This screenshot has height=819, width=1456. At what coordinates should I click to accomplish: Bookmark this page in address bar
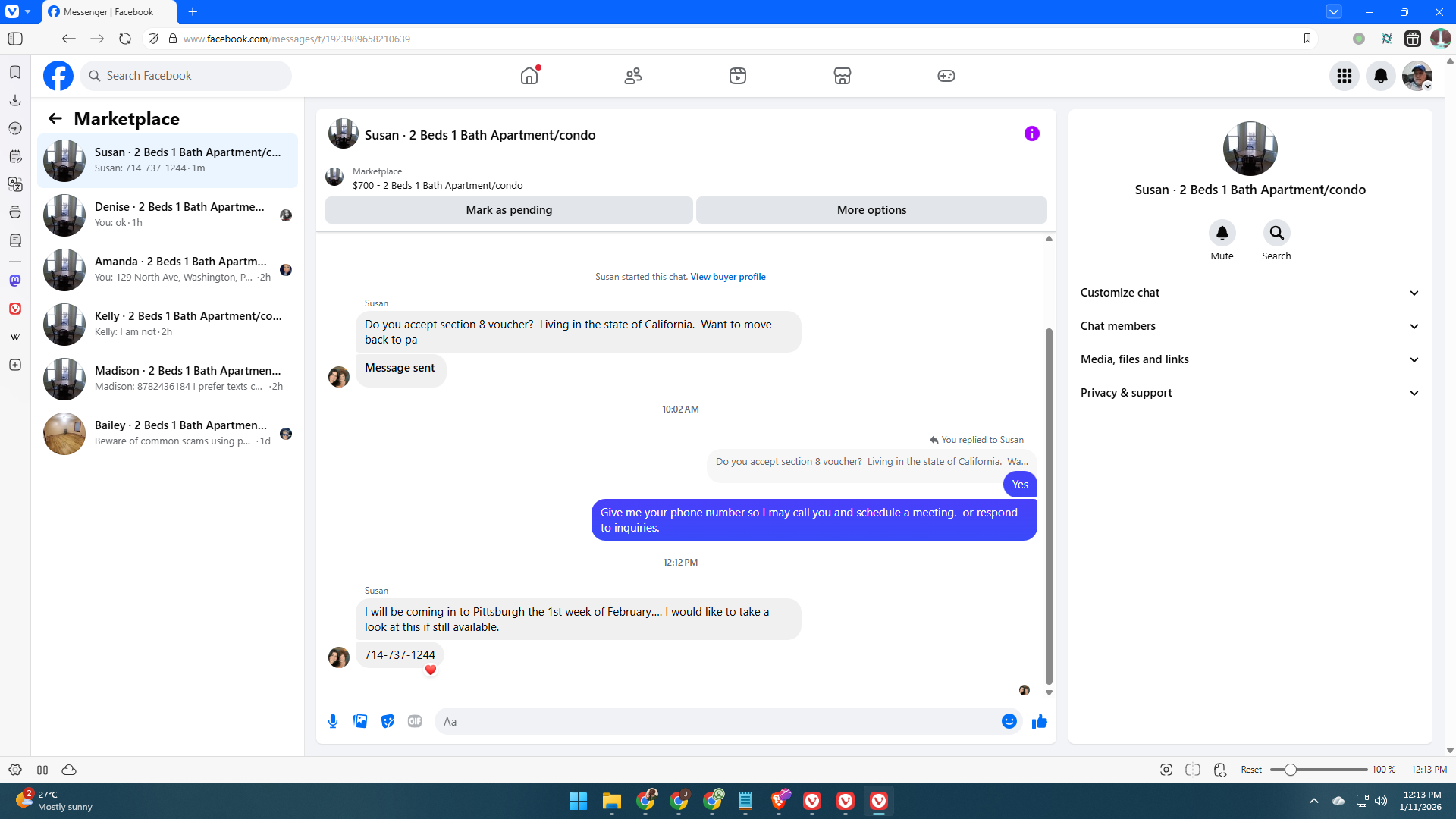point(1307,39)
